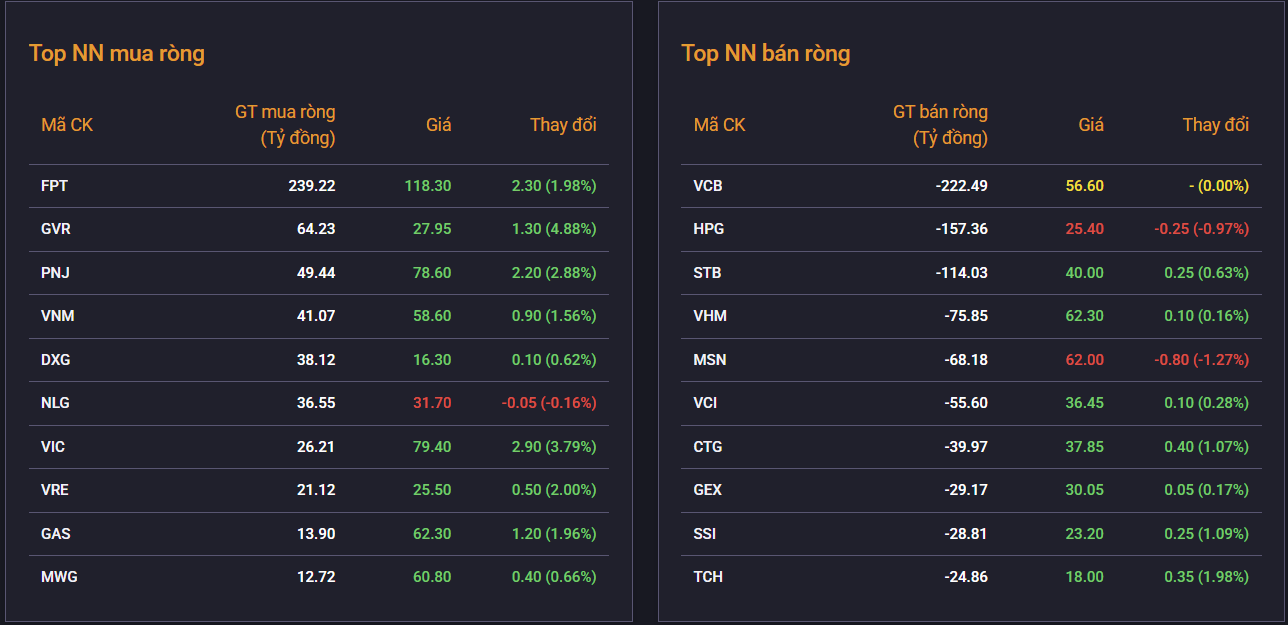Select the MWG stock ticker
This screenshot has width=1288, height=625.
pos(59,577)
